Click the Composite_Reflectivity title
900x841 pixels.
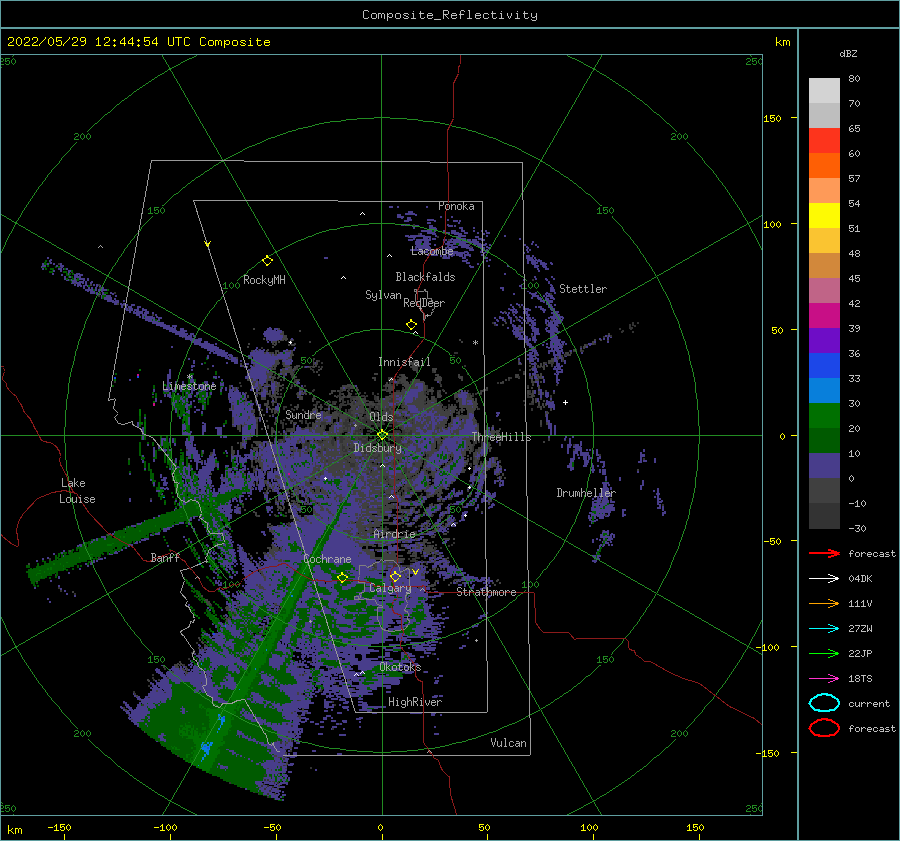coord(450,15)
